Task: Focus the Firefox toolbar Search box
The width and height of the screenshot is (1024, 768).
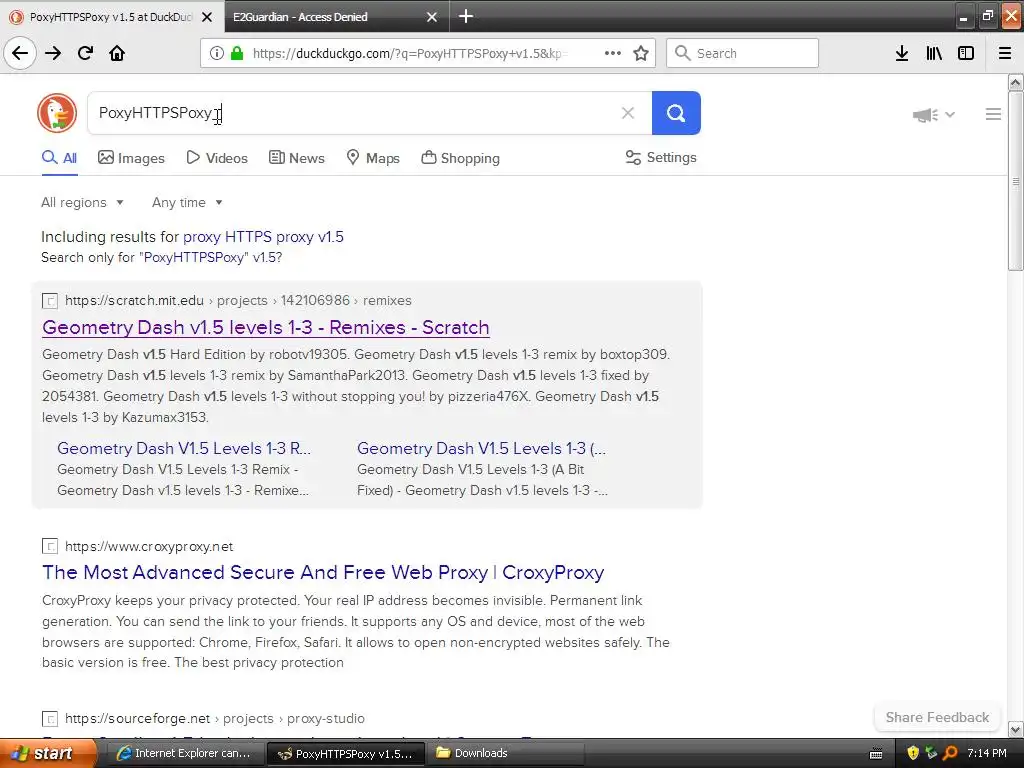Action: point(742,53)
